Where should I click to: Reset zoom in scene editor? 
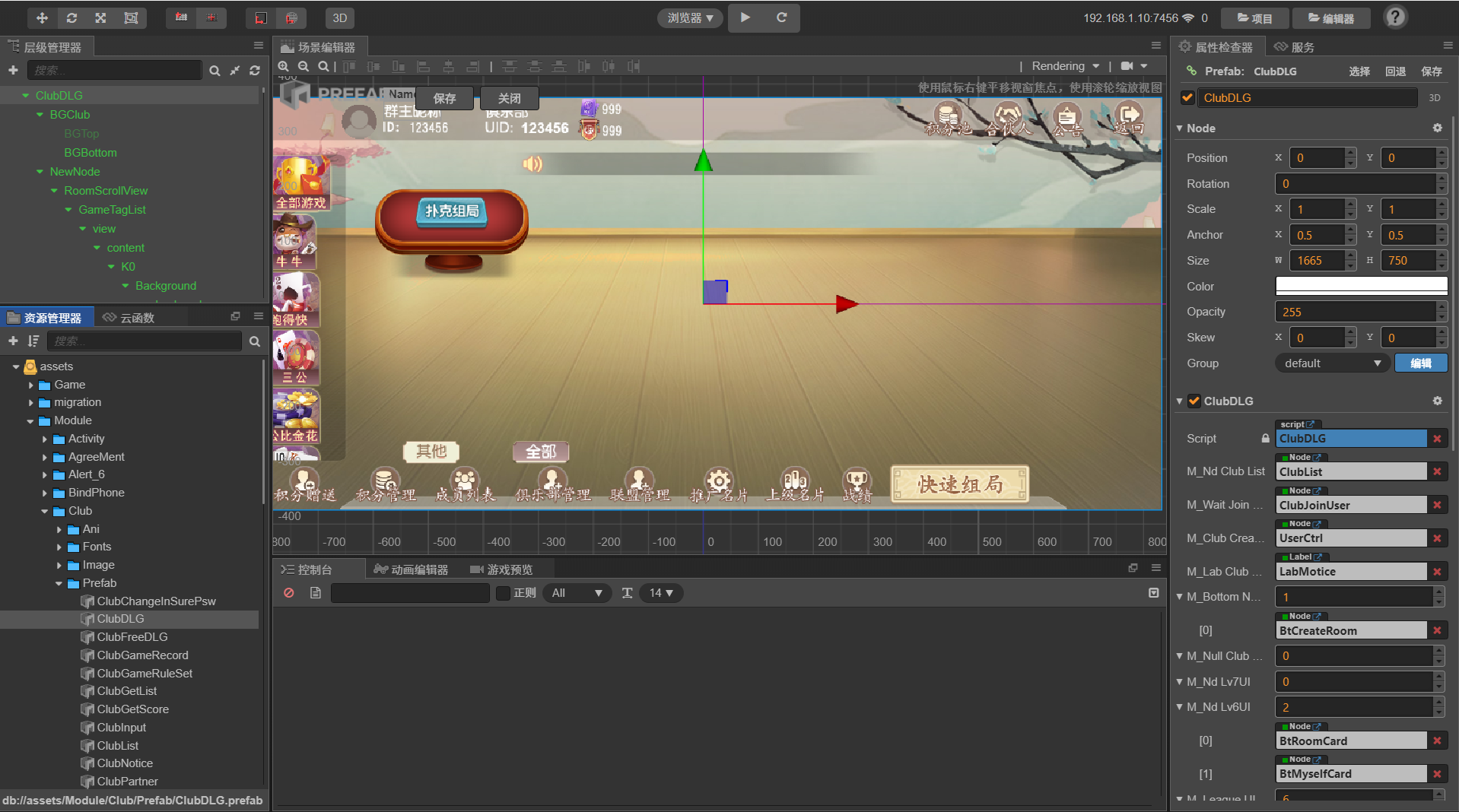323,67
